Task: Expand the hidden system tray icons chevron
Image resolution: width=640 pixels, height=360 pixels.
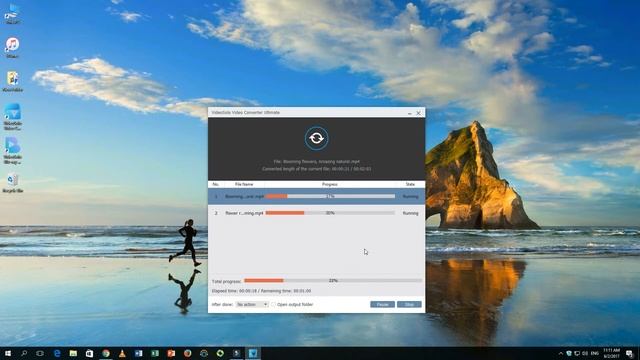Action: click(561, 353)
